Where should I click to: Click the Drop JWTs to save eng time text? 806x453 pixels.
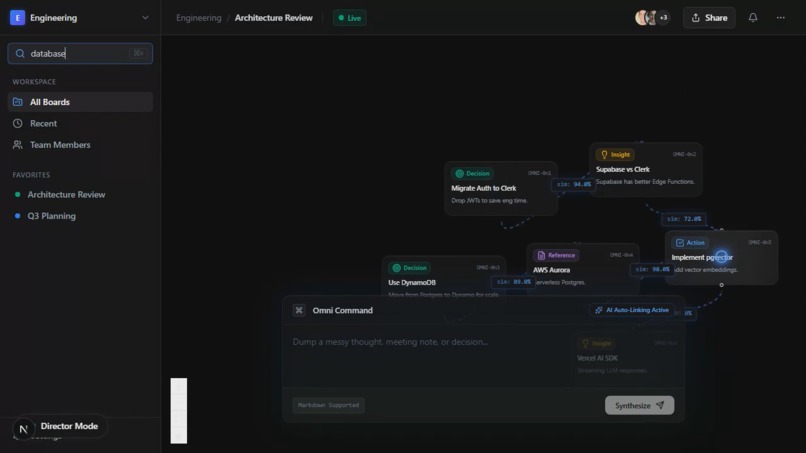[x=489, y=201]
